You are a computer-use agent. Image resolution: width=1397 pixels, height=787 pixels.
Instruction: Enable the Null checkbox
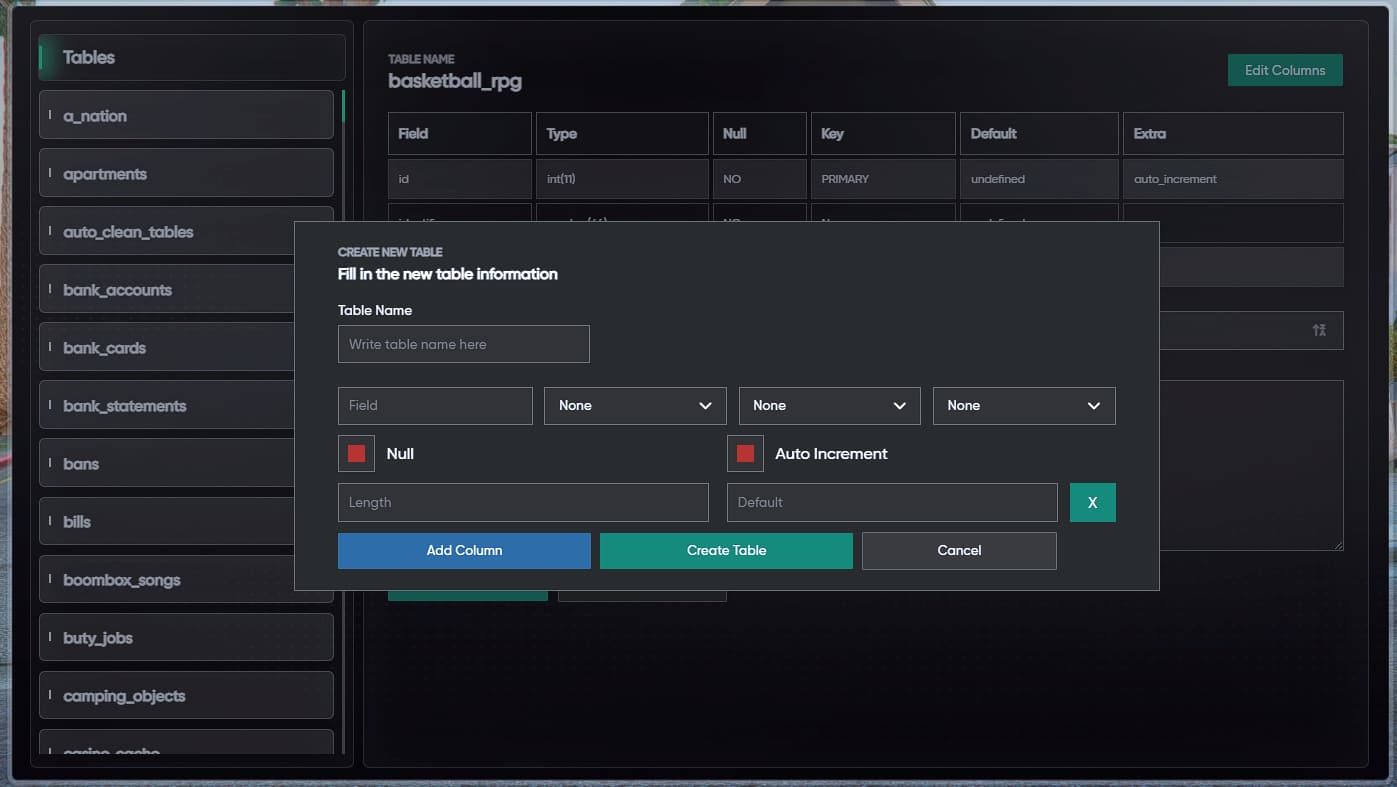click(x=356, y=453)
